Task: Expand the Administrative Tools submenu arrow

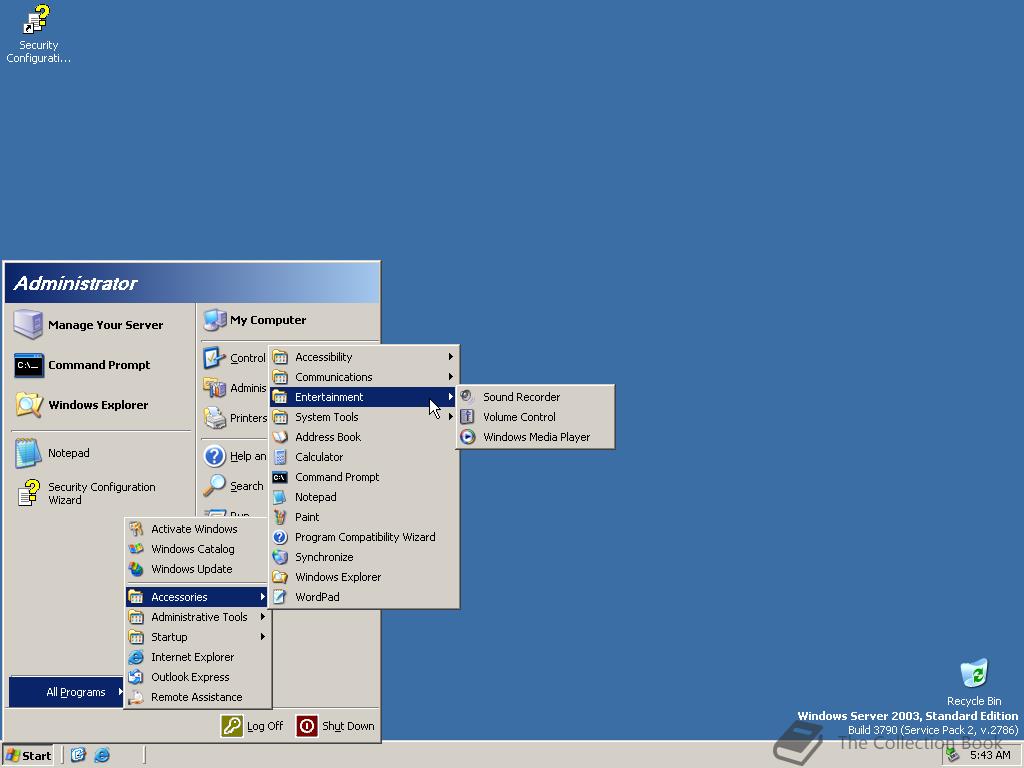Action: point(263,616)
